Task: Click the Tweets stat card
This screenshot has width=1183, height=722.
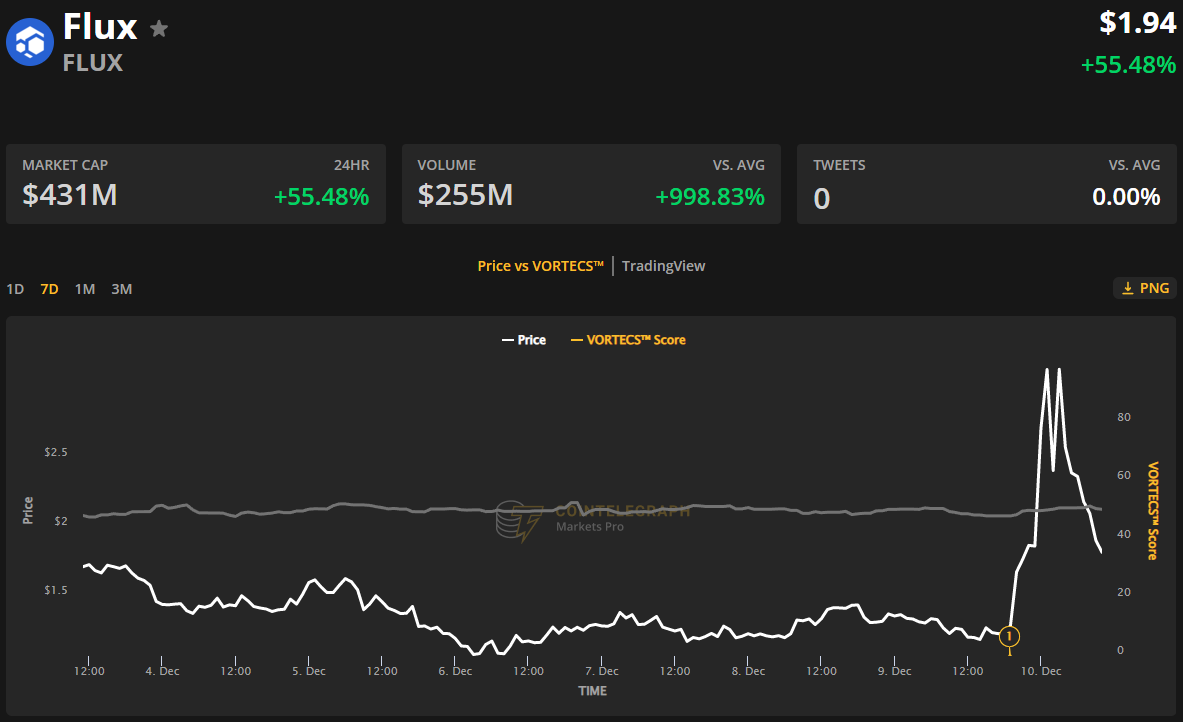Action: click(986, 183)
